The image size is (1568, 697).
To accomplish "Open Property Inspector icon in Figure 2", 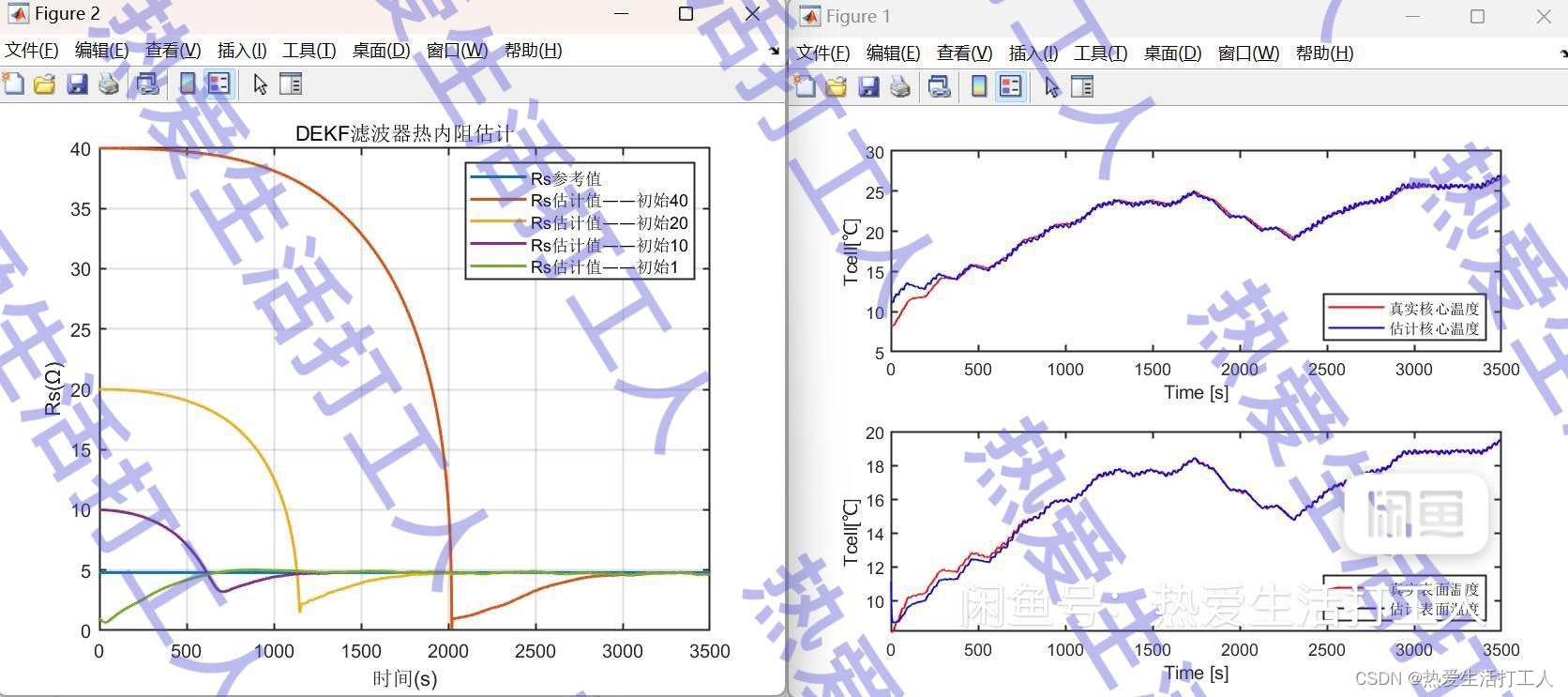I will tap(291, 84).
